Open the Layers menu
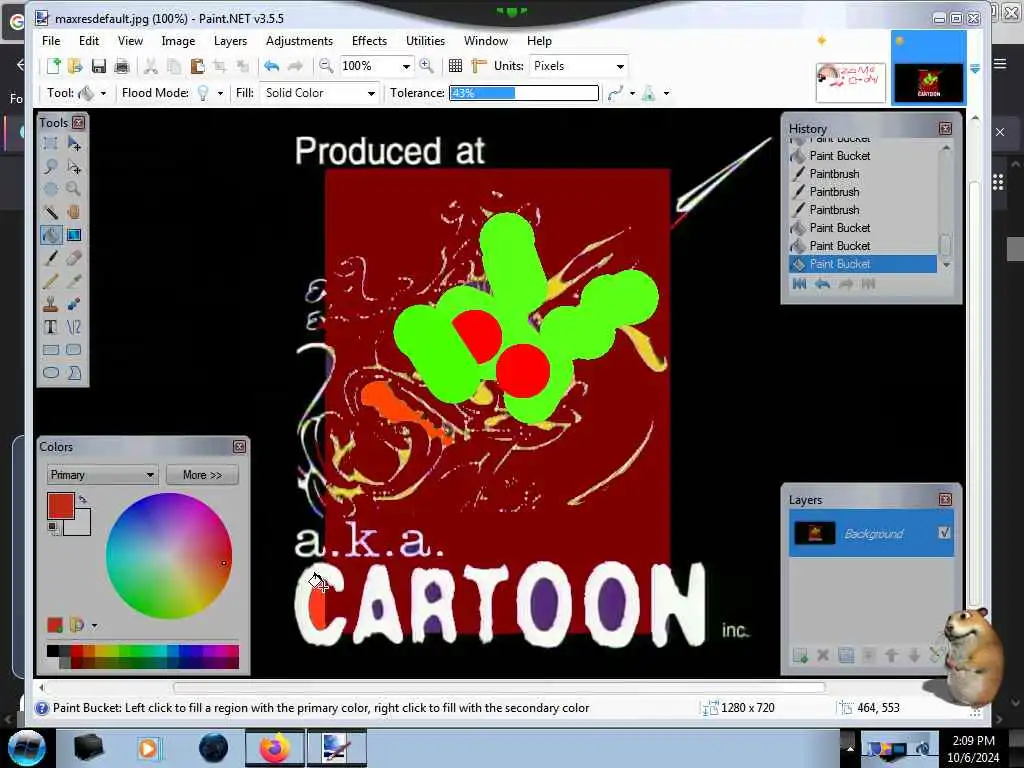Viewport: 1024px width, 768px height. [x=231, y=40]
